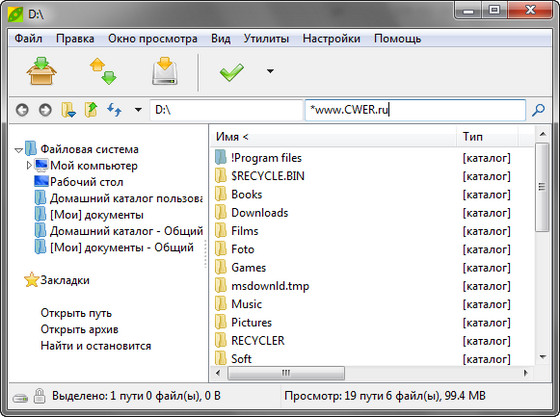Click the green checkmark Test icon
Screen dimensions: 560x417
(232, 71)
